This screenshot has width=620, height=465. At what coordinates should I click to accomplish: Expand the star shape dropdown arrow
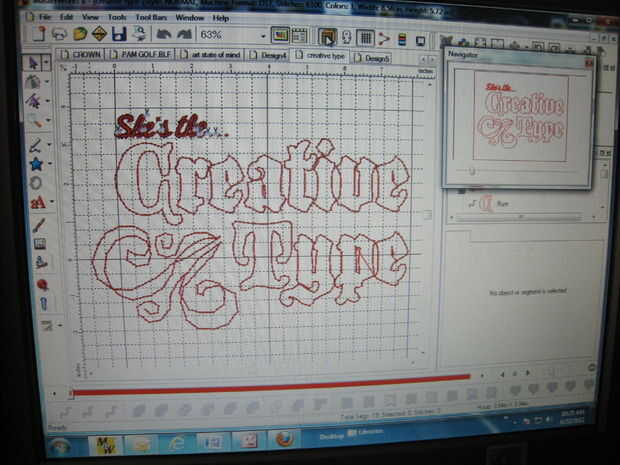click(50, 163)
